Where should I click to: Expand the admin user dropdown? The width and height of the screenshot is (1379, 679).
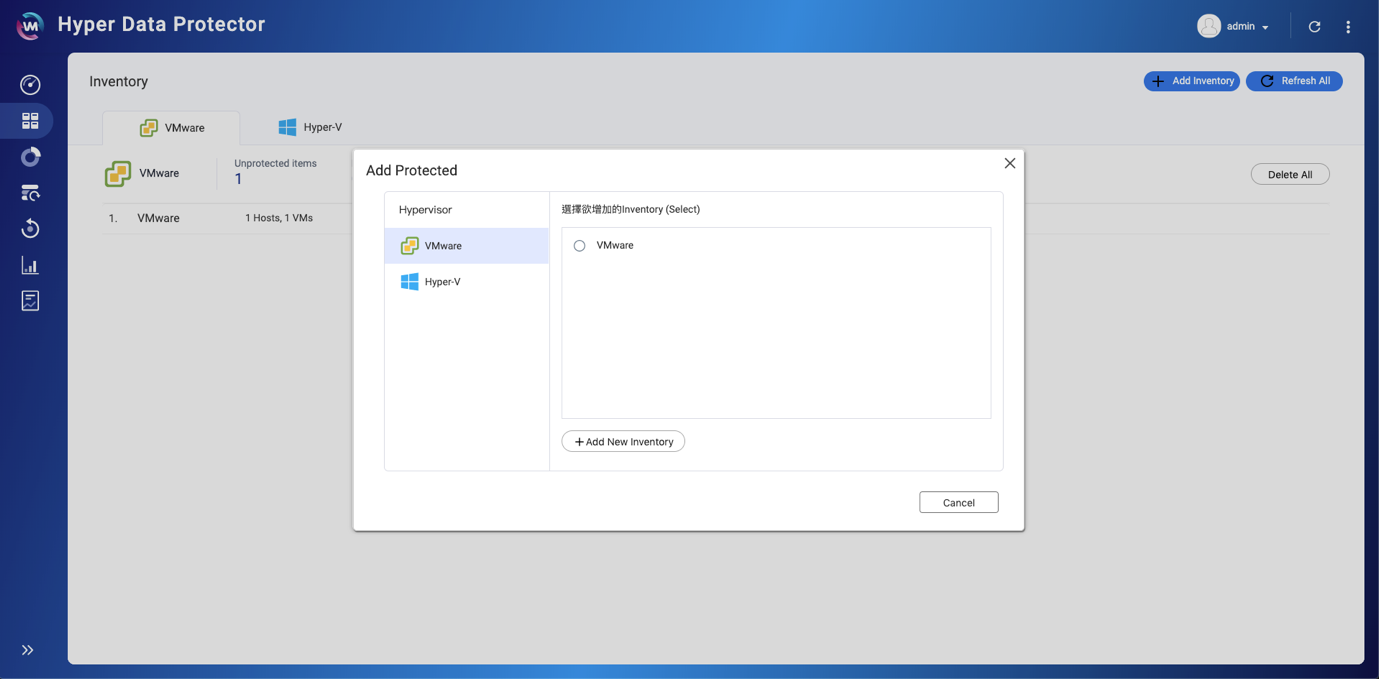pyautogui.click(x=1235, y=27)
